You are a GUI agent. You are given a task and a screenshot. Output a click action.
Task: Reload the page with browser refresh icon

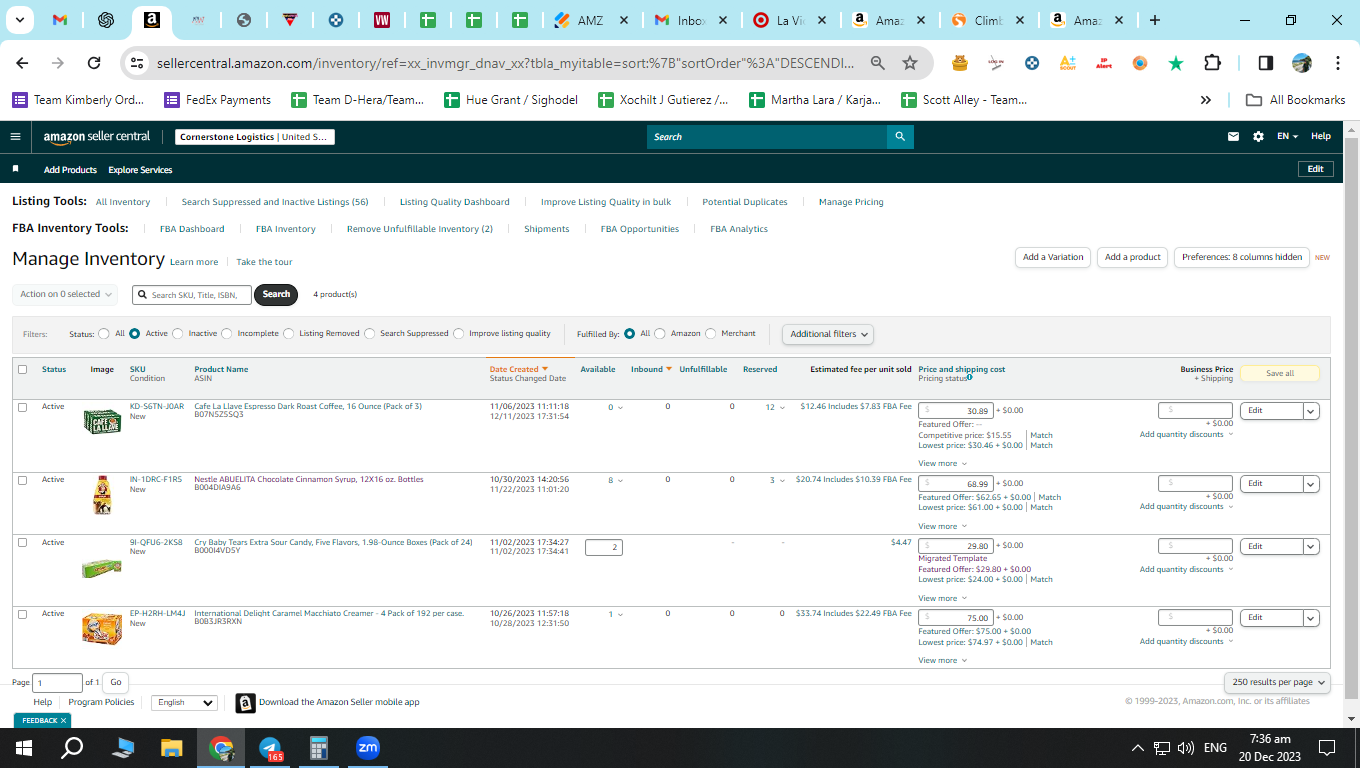coord(94,63)
